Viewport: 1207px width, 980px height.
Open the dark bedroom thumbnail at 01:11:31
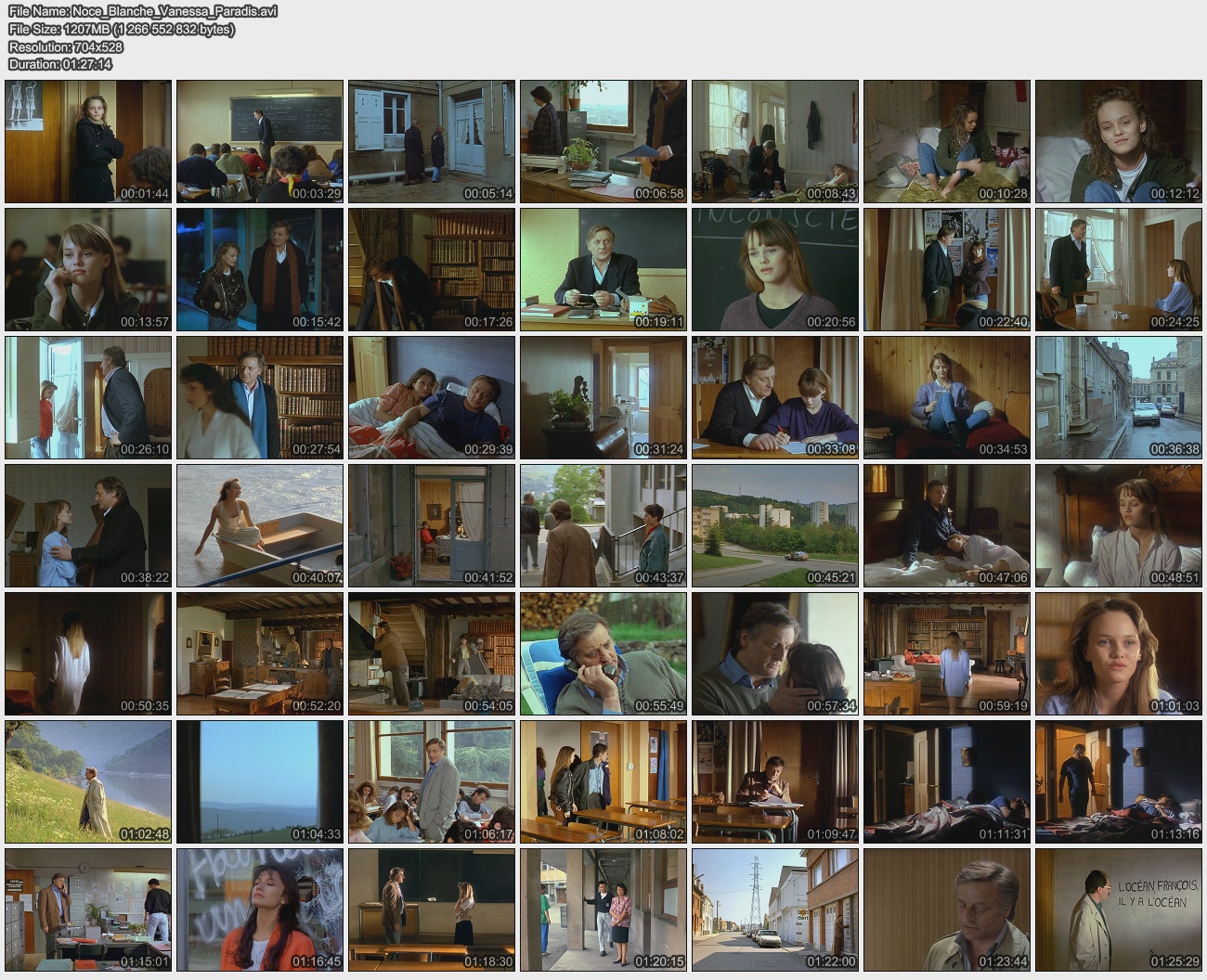pos(947,781)
